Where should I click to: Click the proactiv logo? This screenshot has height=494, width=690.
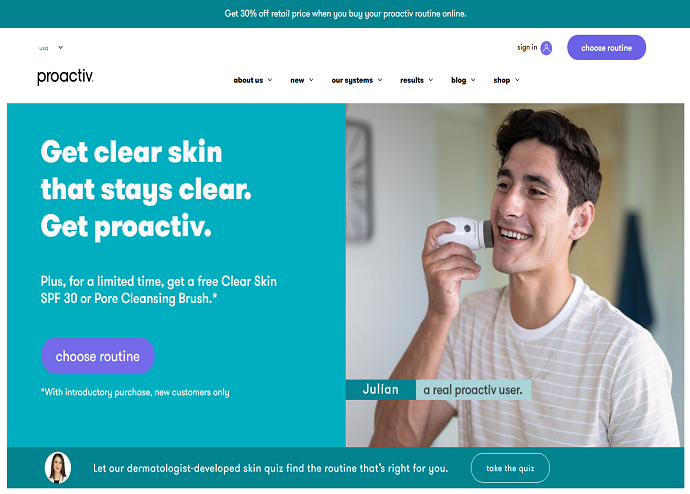pos(65,77)
